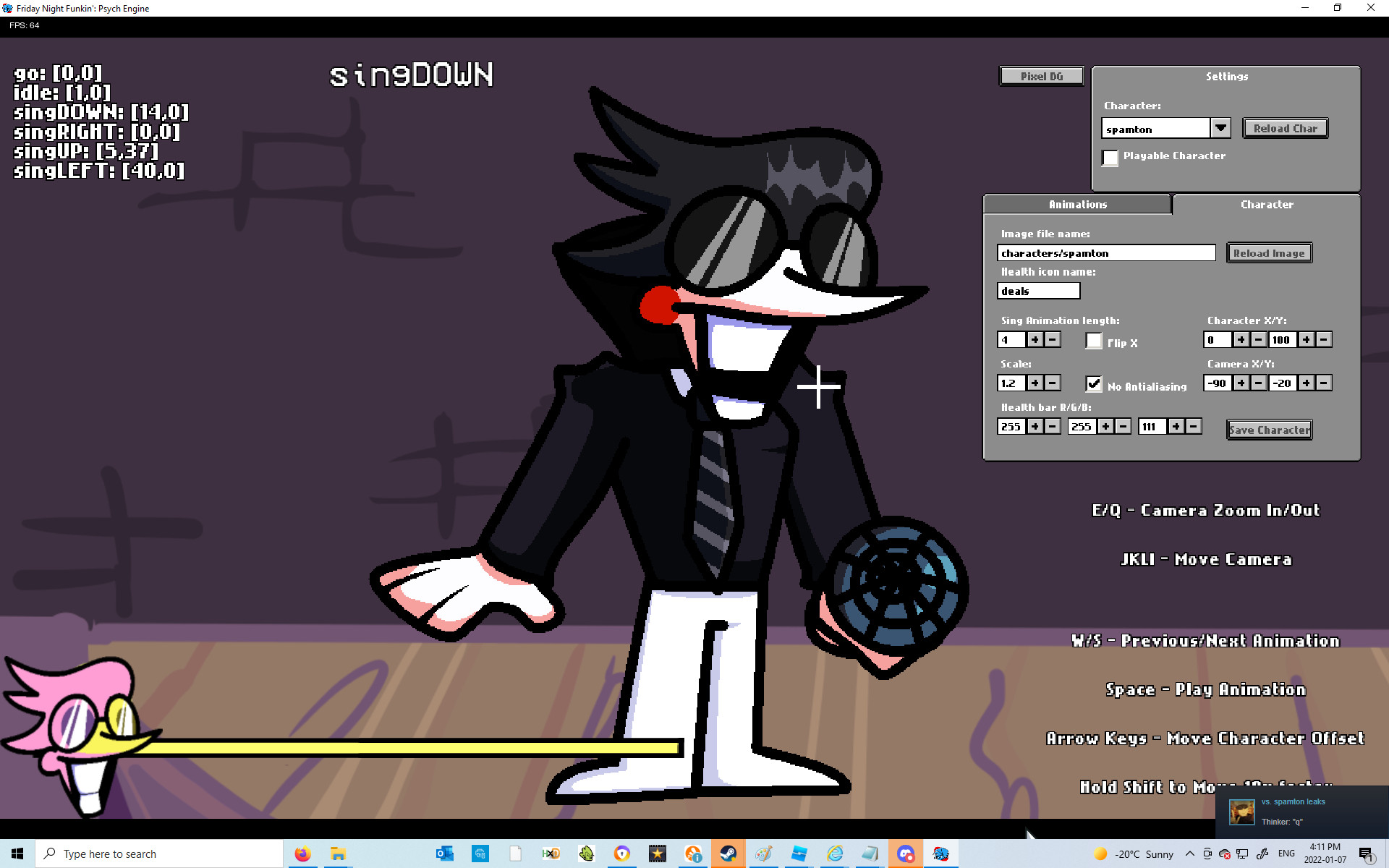Switch to the Animations tab

(1076, 204)
